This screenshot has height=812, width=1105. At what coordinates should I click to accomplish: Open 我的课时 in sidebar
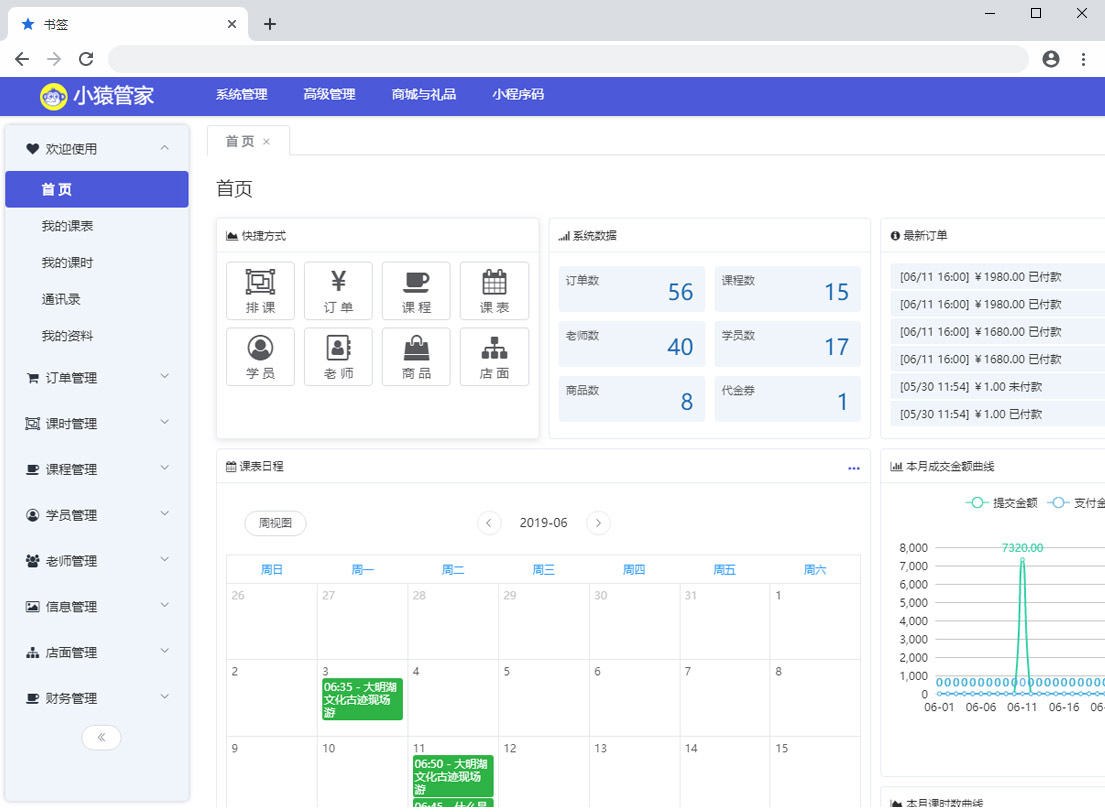click(68, 263)
